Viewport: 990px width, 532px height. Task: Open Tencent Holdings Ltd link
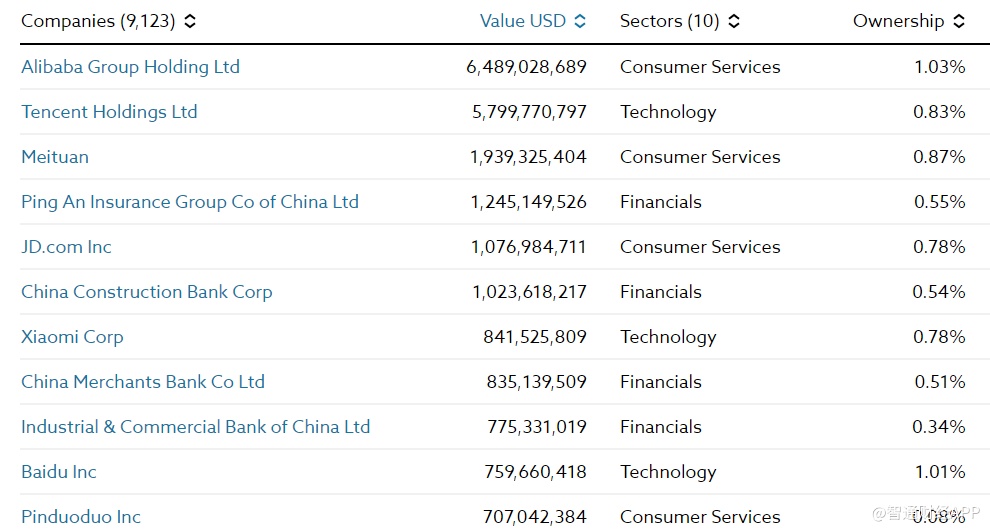click(109, 112)
